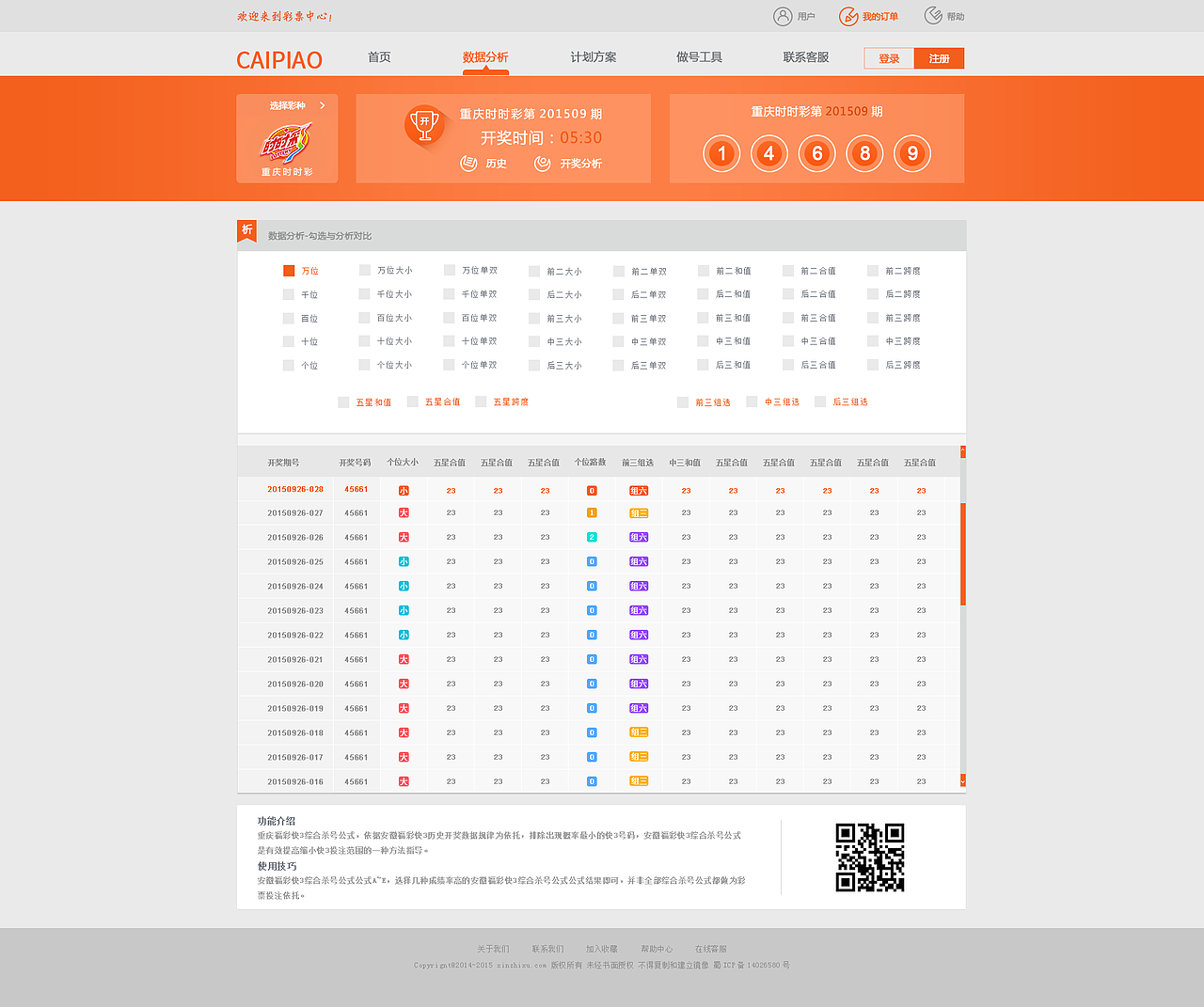Click the 前三组选 column header
This screenshot has height=1007, width=1204.
point(638,463)
